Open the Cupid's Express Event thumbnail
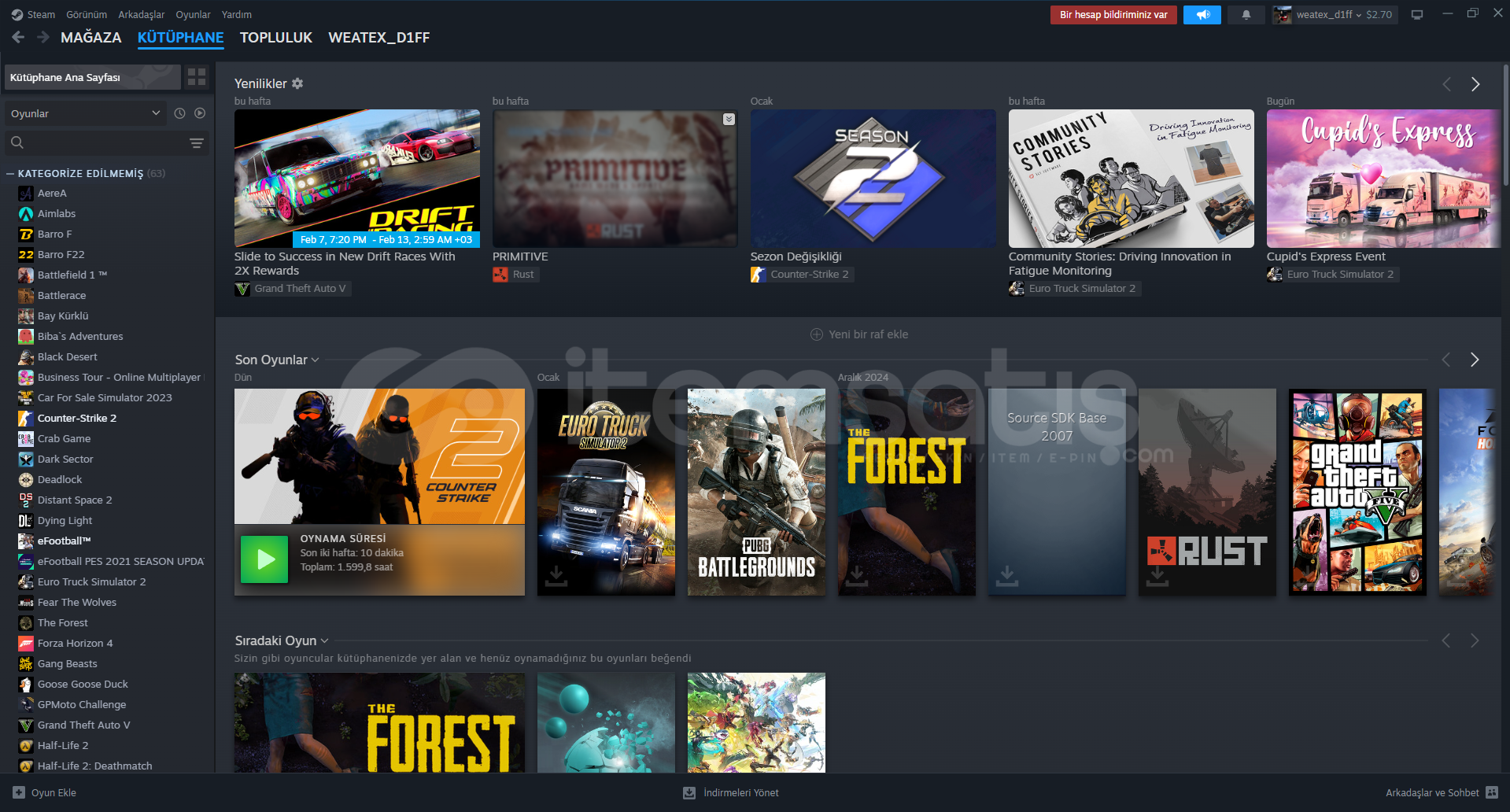1510x812 pixels. coord(1383,179)
